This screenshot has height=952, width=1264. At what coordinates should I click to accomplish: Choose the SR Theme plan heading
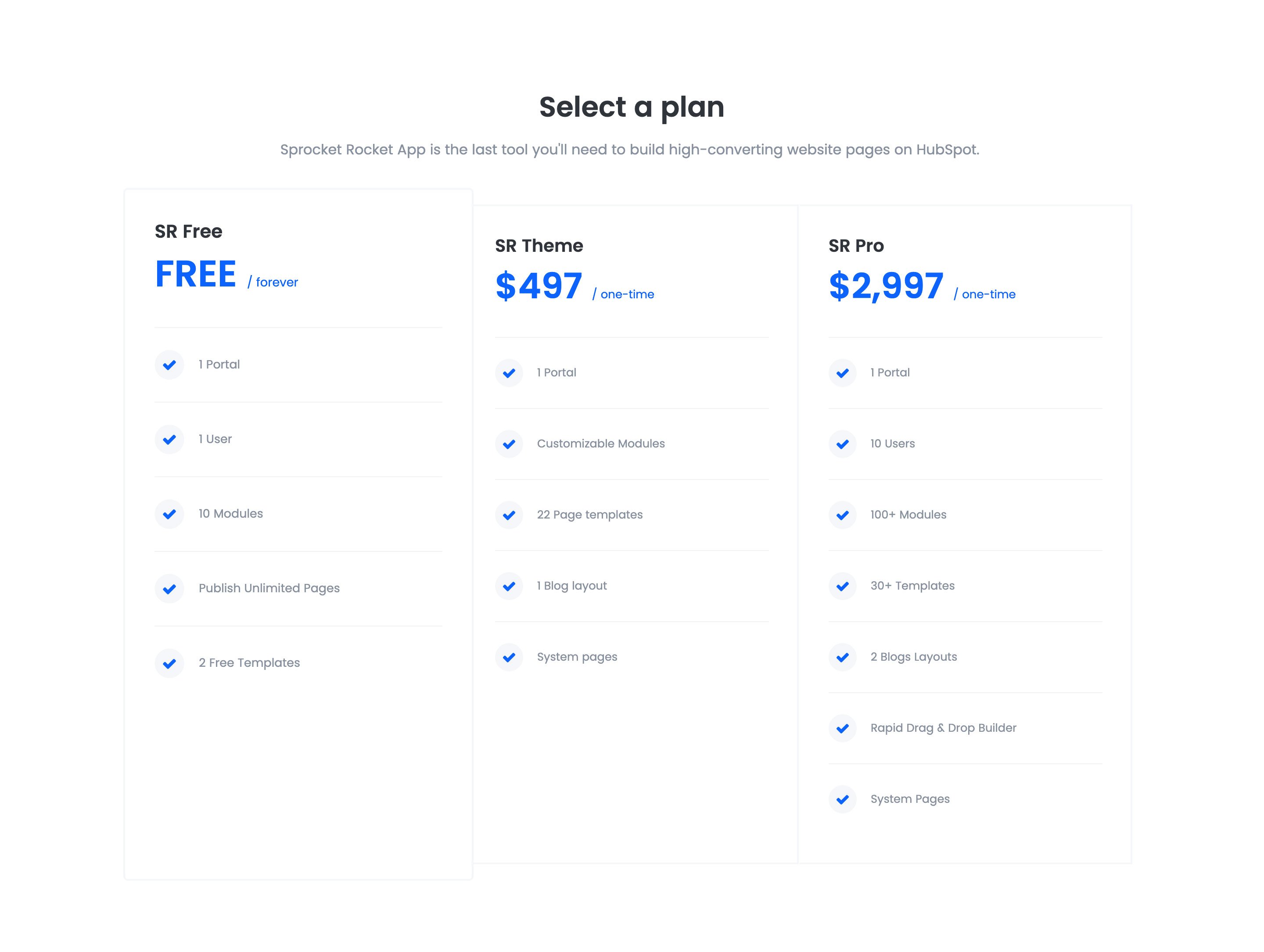[539, 246]
